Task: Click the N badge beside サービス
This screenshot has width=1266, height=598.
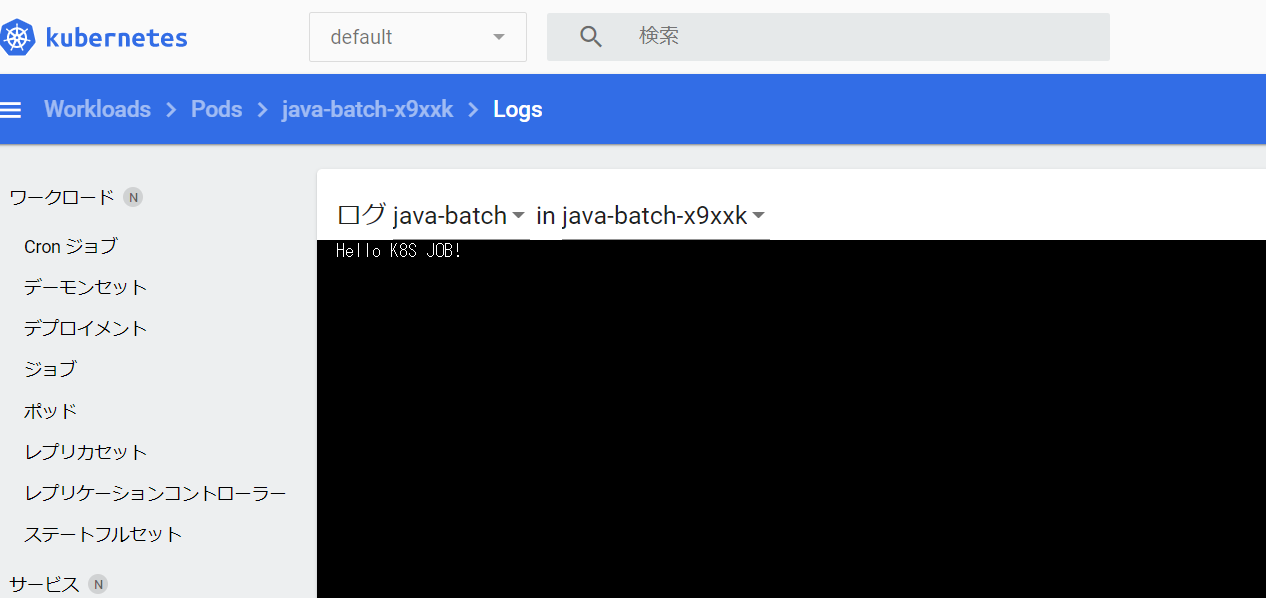Action: tap(98, 584)
